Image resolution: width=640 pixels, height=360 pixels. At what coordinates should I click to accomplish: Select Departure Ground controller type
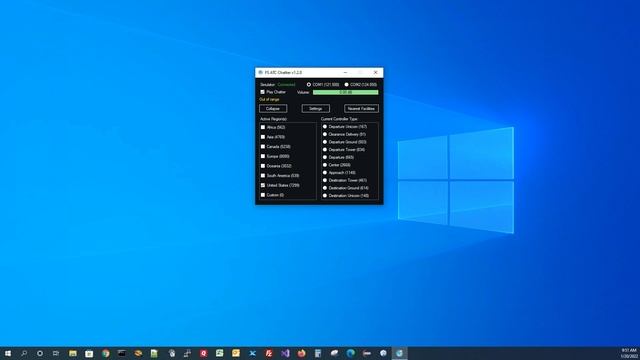[x=325, y=142]
